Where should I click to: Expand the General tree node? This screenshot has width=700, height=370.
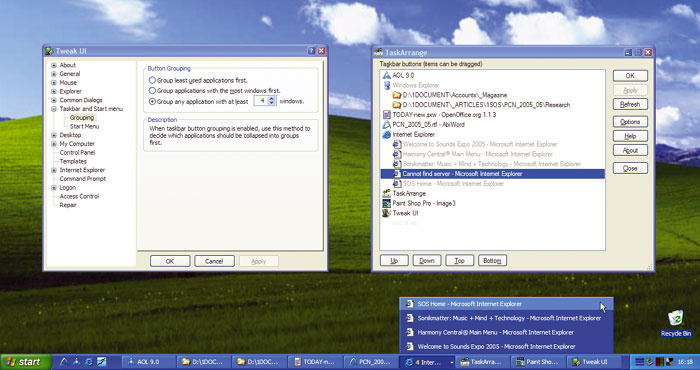pyautogui.click(x=54, y=74)
